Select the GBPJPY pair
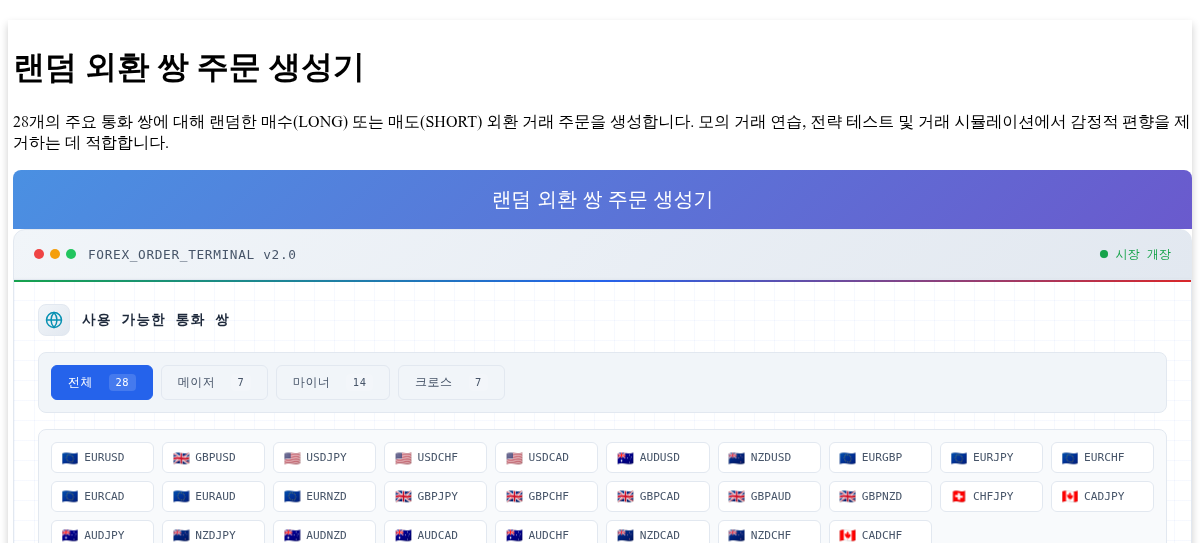The height and width of the screenshot is (543, 1200). click(435, 497)
